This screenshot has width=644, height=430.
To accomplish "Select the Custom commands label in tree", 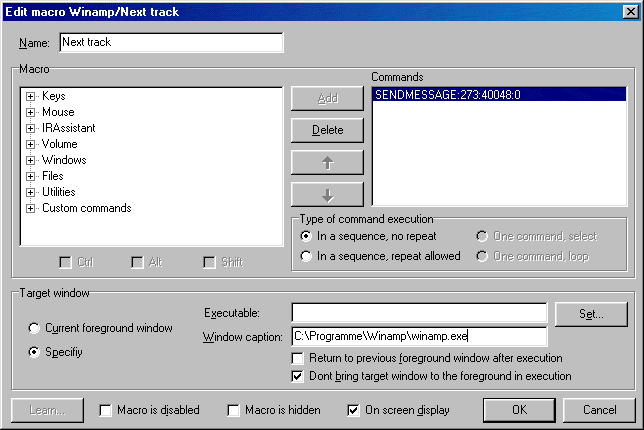I will click(x=87, y=208).
